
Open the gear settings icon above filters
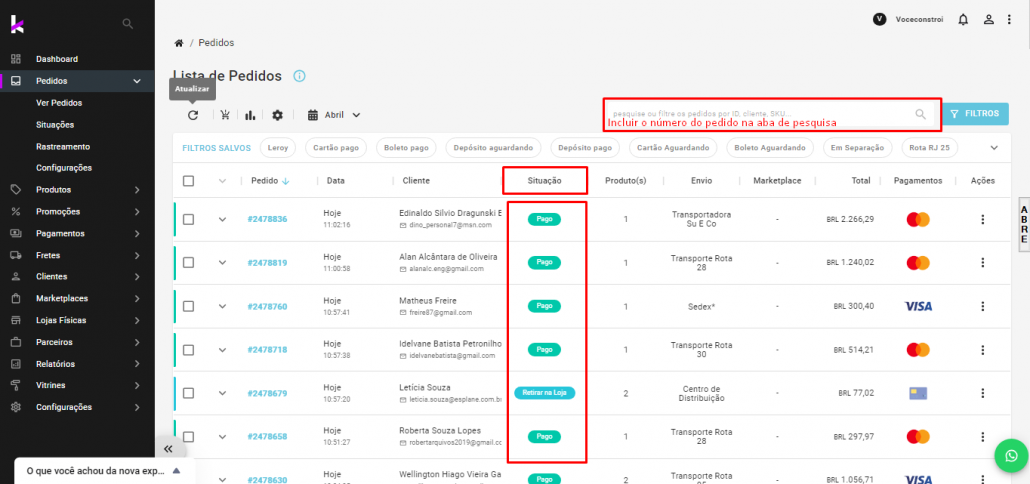pyautogui.click(x=277, y=115)
